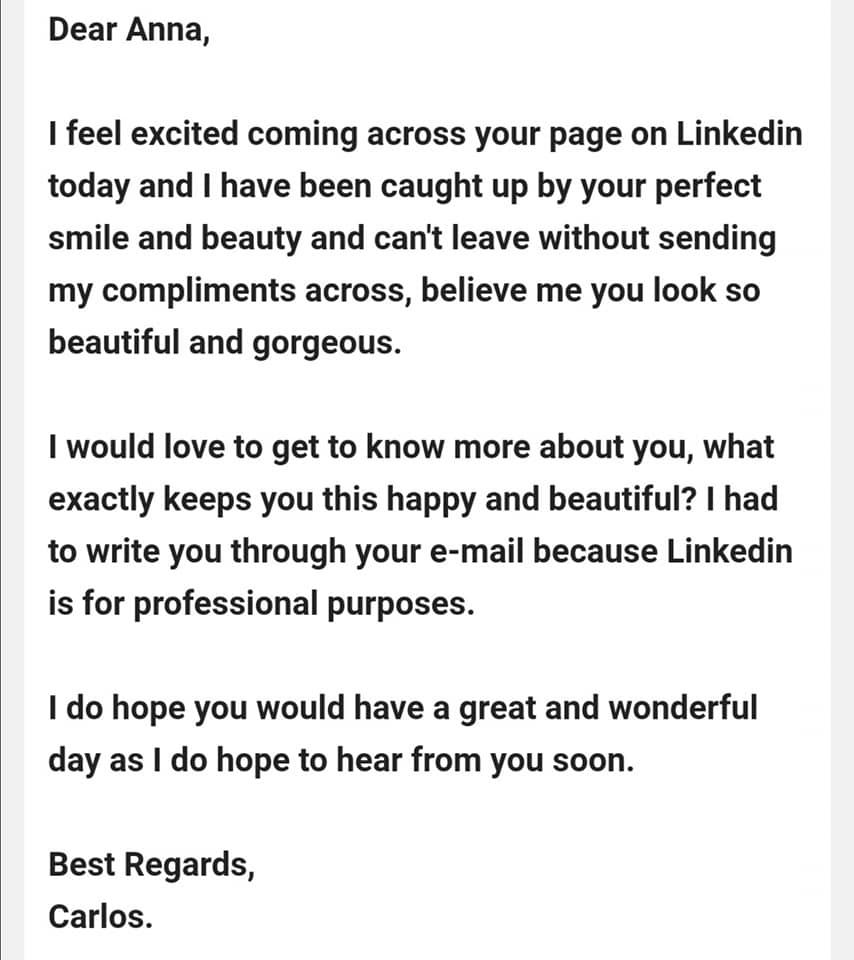This screenshot has width=854, height=960.
Task: Click the signature name "Carlos."
Action: (x=101, y=916)
